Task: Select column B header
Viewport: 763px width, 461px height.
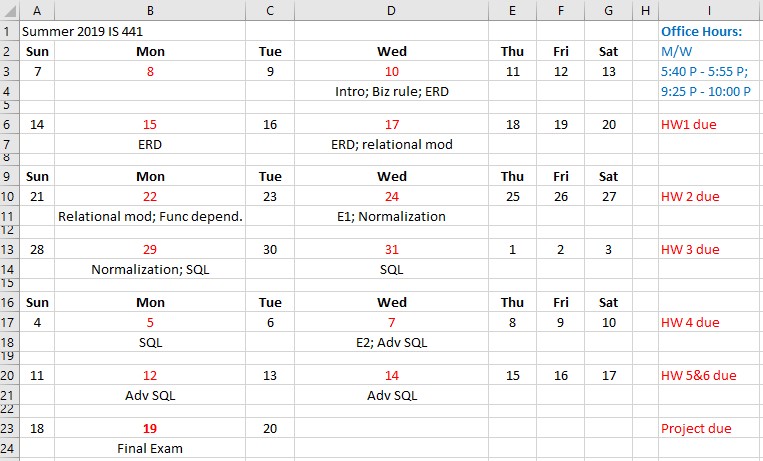Action: [150, 10]
